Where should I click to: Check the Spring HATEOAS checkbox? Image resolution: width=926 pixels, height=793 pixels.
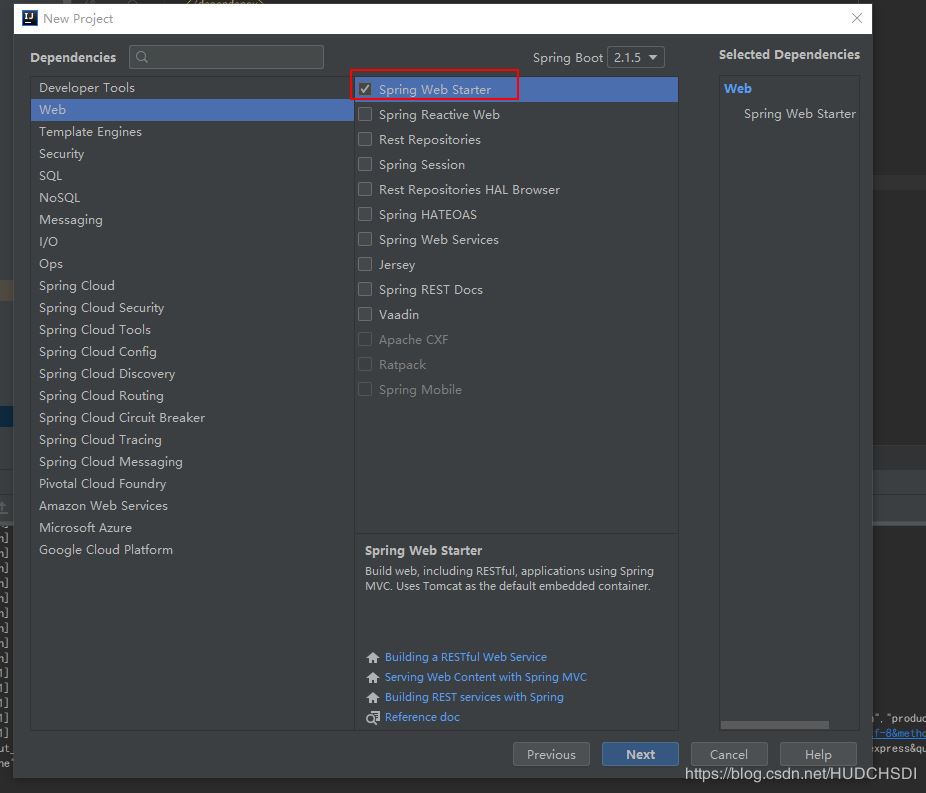[x=365, y=214]
